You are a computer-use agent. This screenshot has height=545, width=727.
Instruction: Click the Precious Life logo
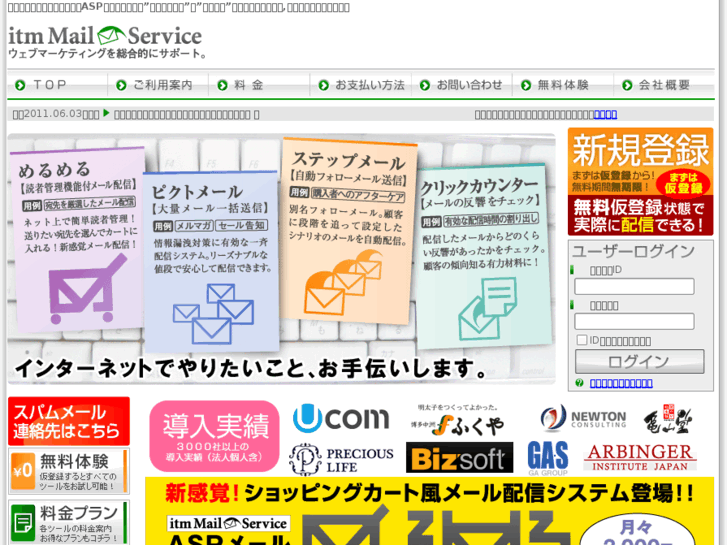pyautogui.click(x=341, y=459)
